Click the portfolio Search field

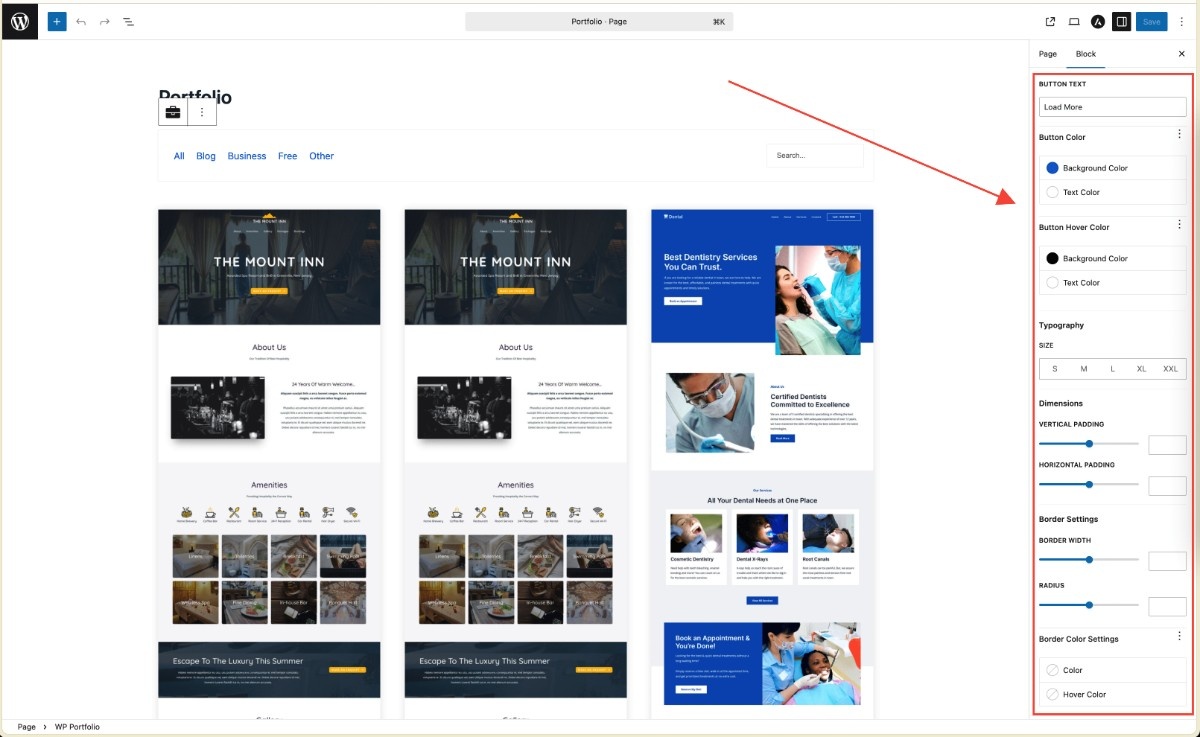(815, 155)
